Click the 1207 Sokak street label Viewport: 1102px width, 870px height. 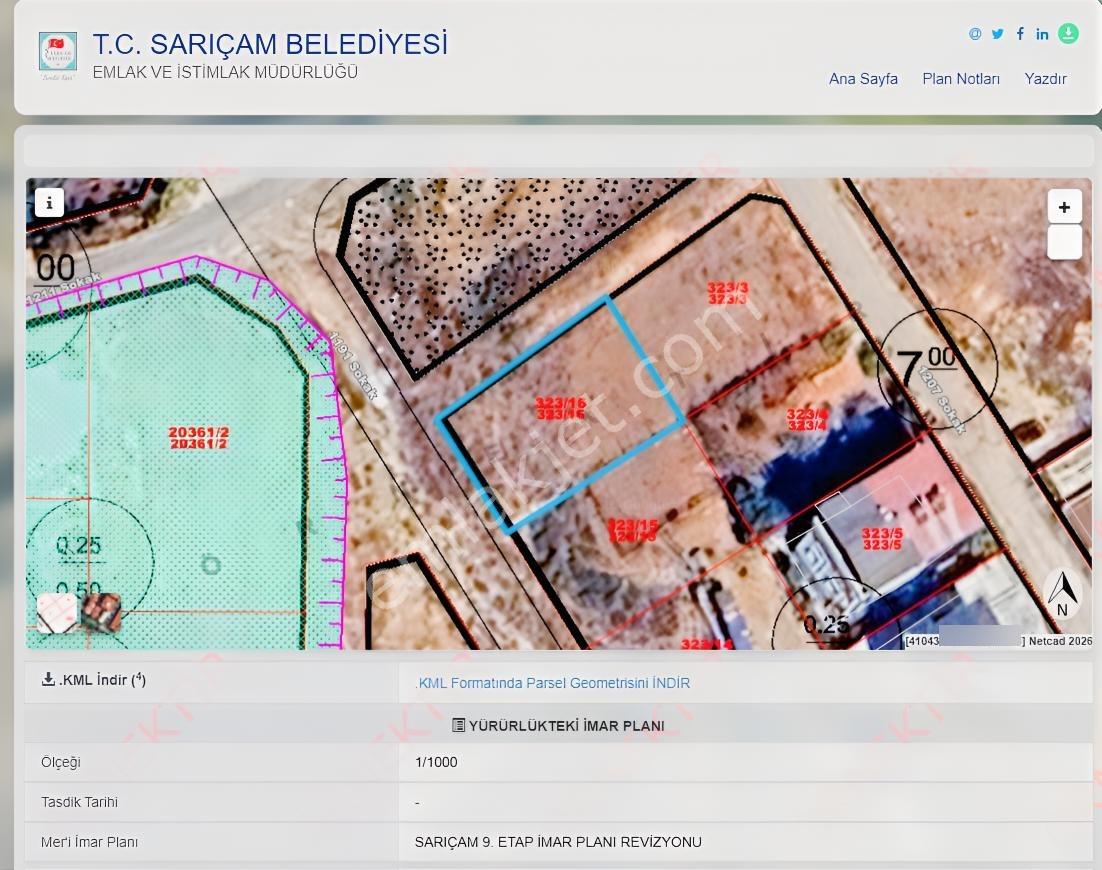942,399
